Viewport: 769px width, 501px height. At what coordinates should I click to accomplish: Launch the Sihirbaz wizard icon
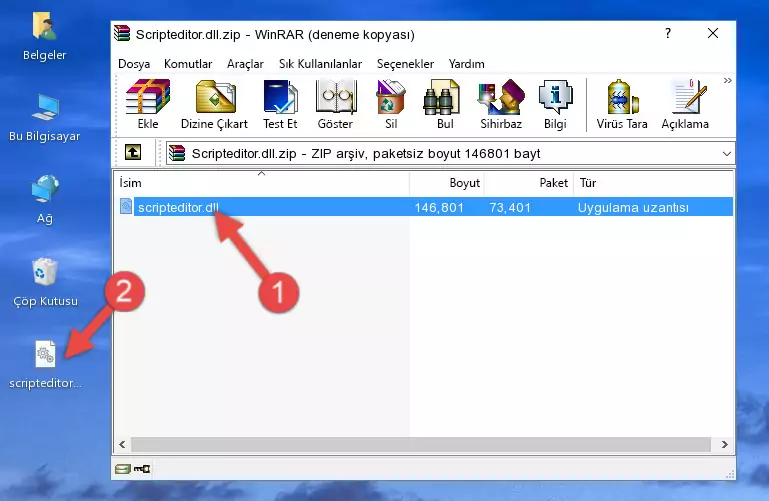pyautogui.click(x=501, y=104)
